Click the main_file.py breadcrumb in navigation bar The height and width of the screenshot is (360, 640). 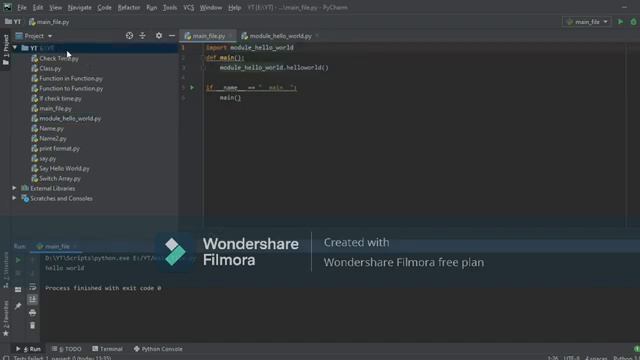[x=49, y=22]
